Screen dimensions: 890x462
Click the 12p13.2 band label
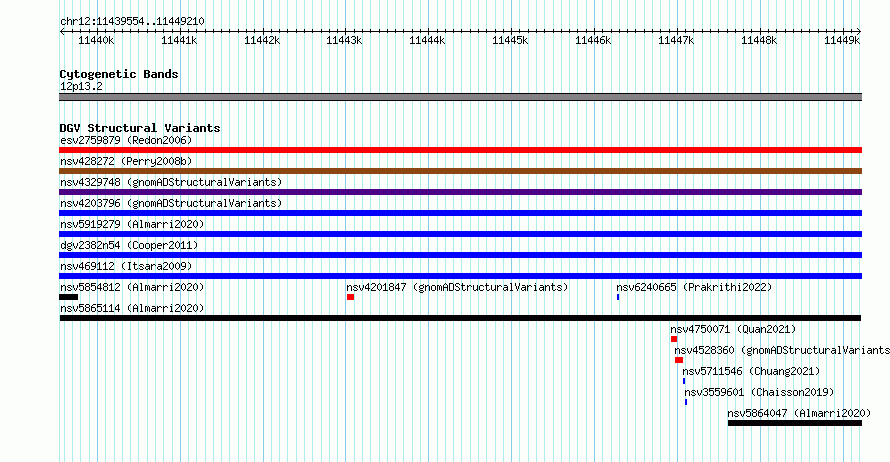(81, 86)
